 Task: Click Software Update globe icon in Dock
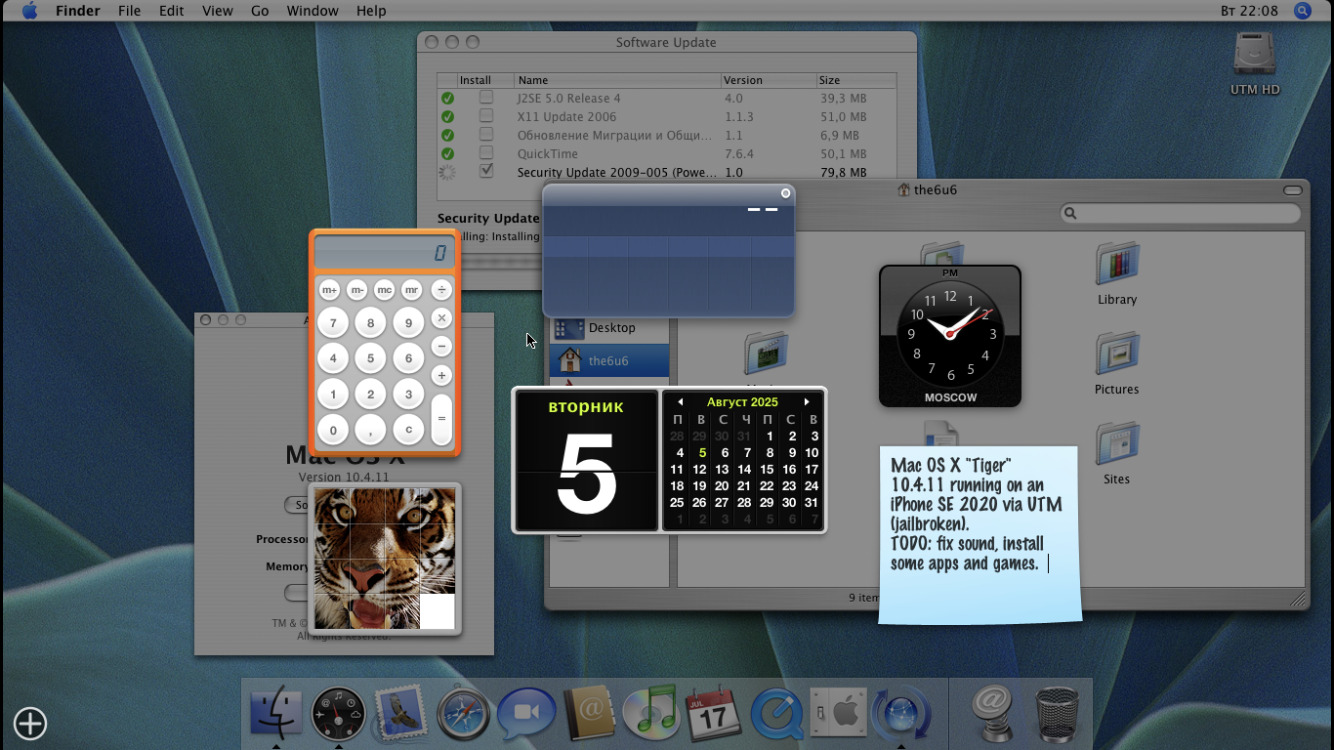(901, 713)
